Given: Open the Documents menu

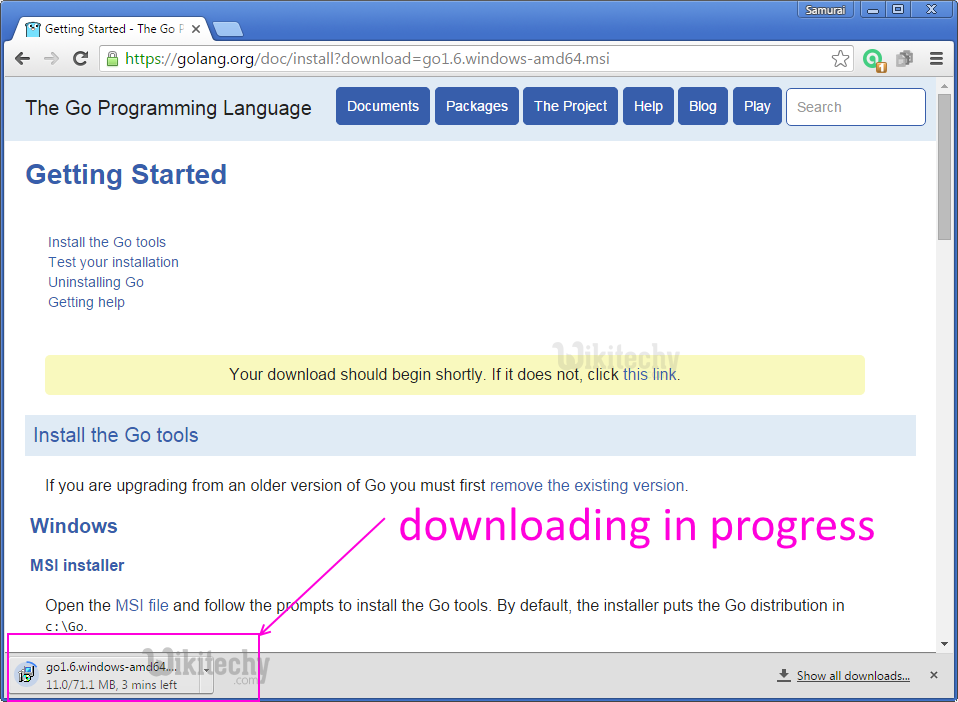Looking at the screenshot, I should tap(383, 106).
